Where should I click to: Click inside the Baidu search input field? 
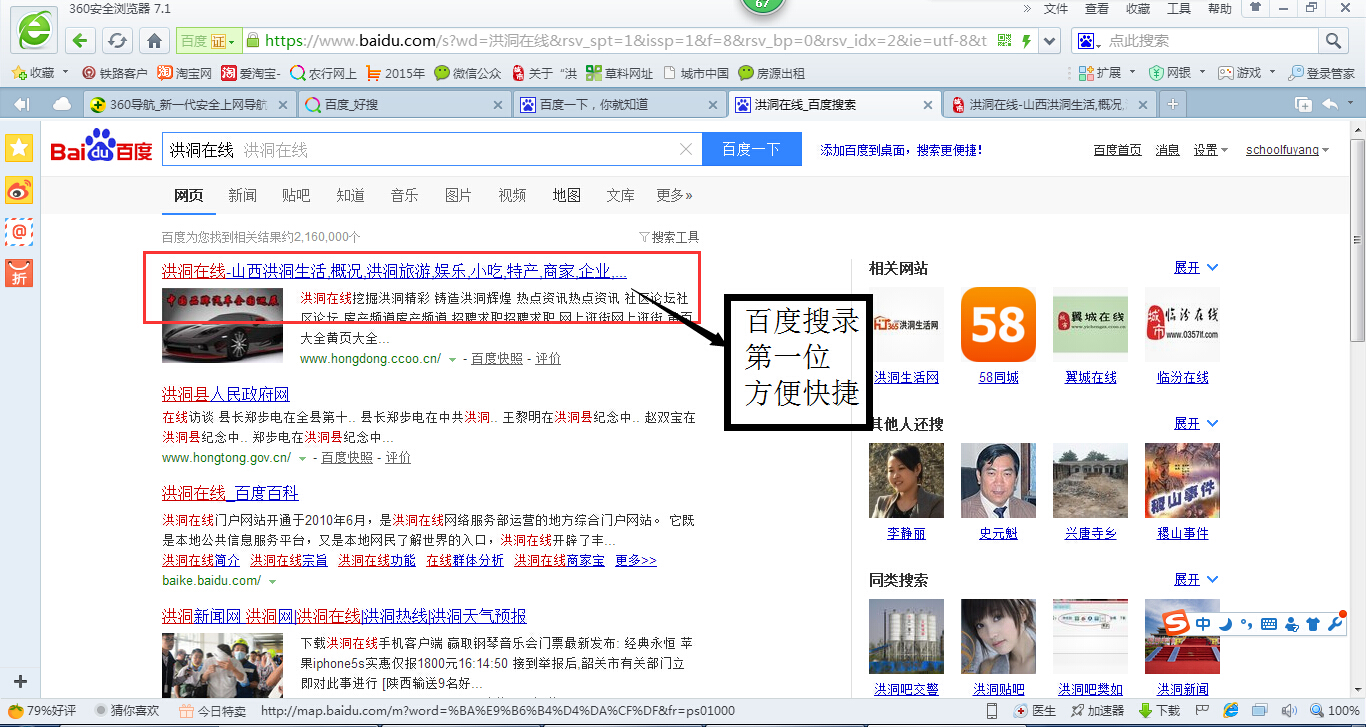(x=431, y=149)
